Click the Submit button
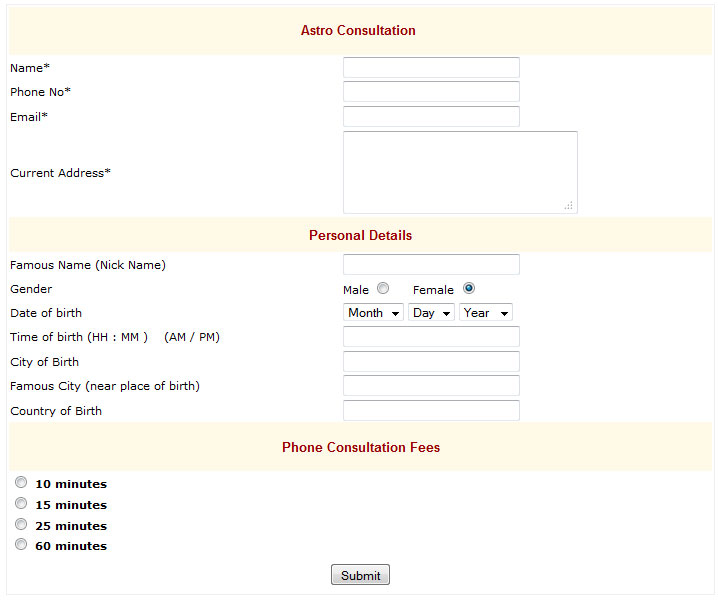The height and width of the screenshot is (601, 718). click(360, 575)
